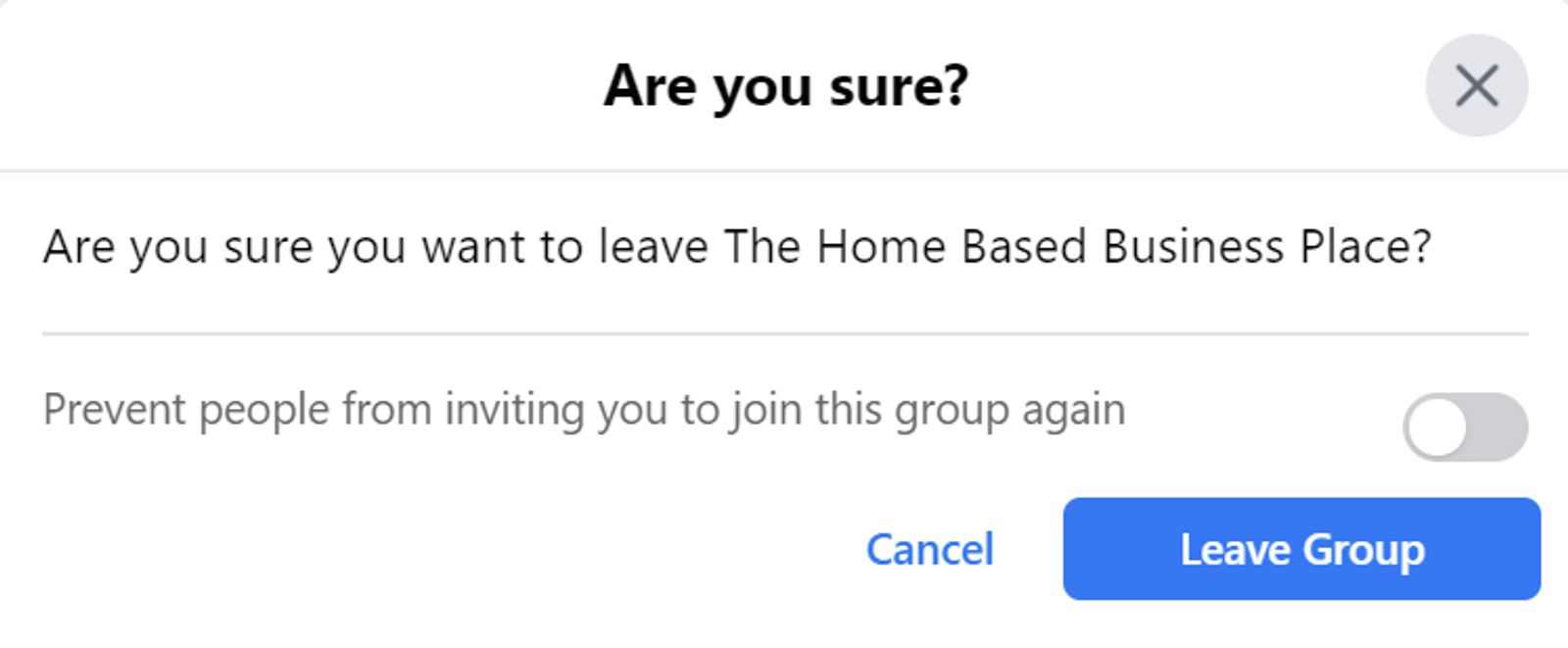Click the Leave Group button
This screenshot has width=1568, height=648.
[1301, 549]
